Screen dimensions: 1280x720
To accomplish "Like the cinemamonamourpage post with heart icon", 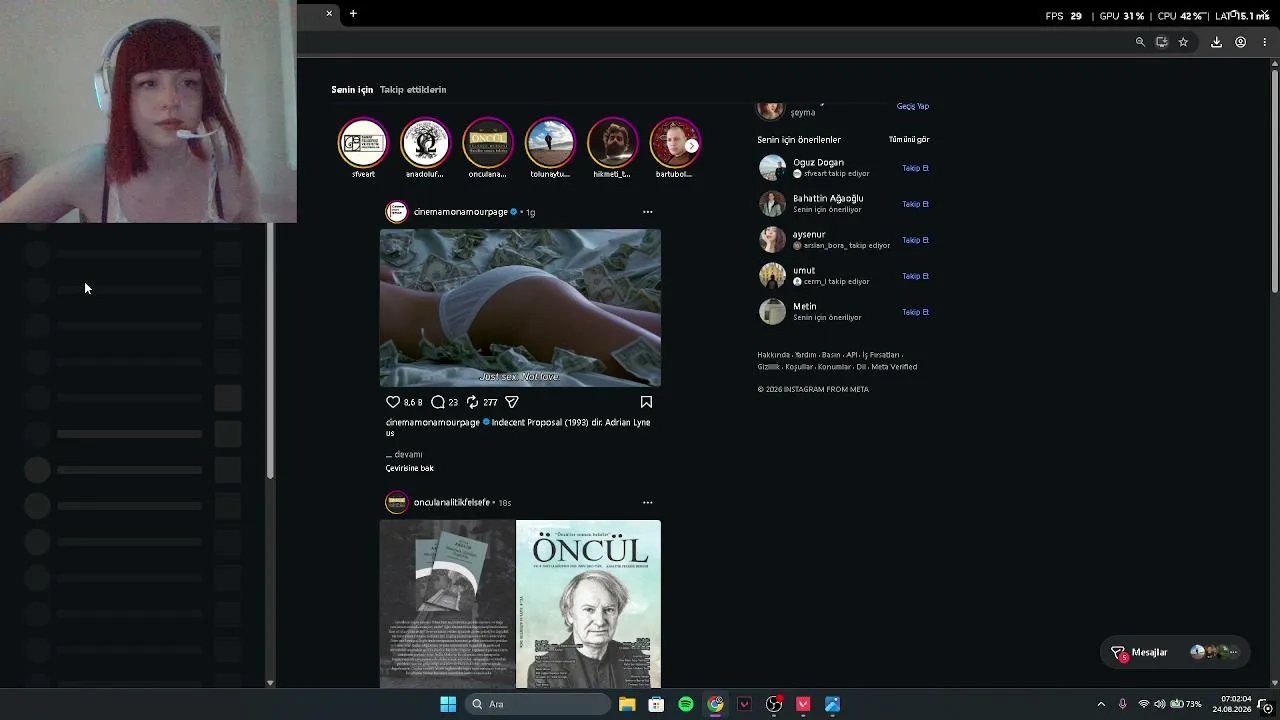I will pyautogui.click(x=393, y=402).
